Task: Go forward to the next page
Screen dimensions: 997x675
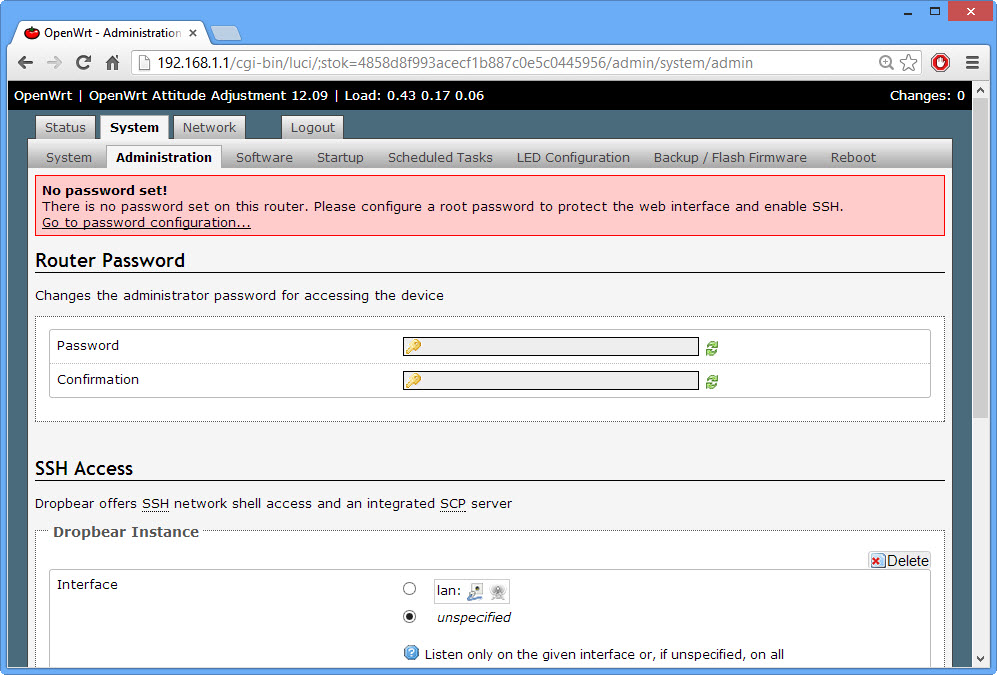Action: (x=55, y=62)
